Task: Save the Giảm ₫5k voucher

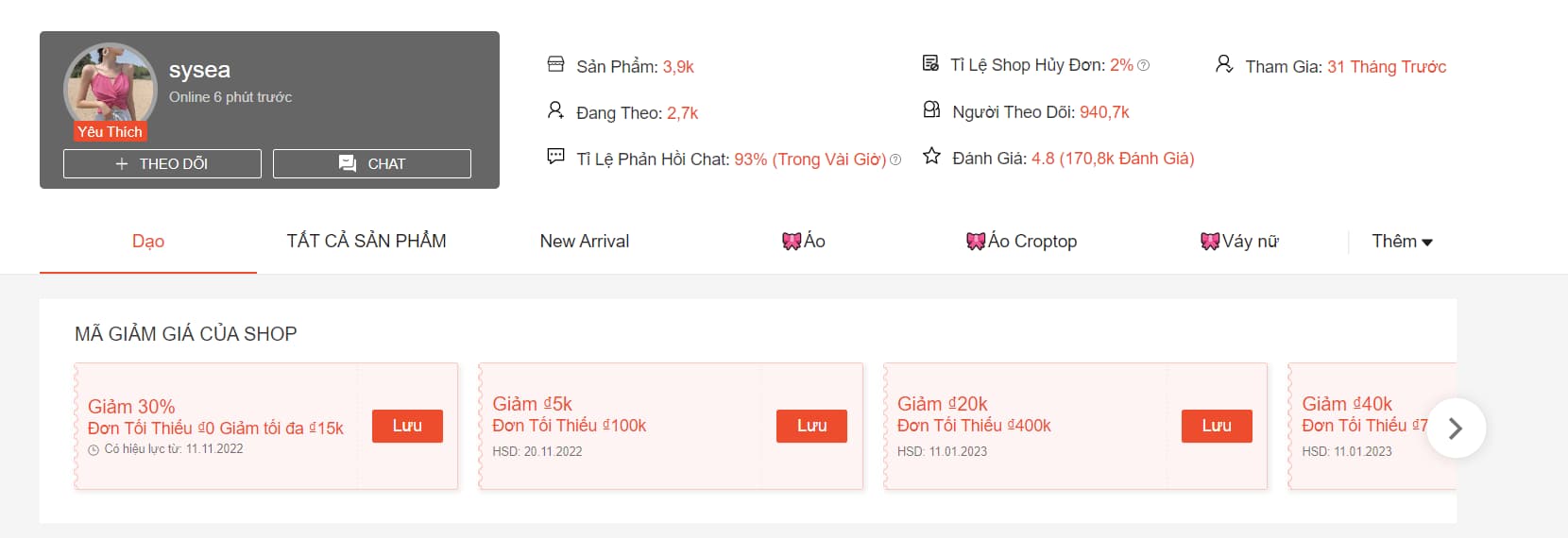Action: coord(811,426)
